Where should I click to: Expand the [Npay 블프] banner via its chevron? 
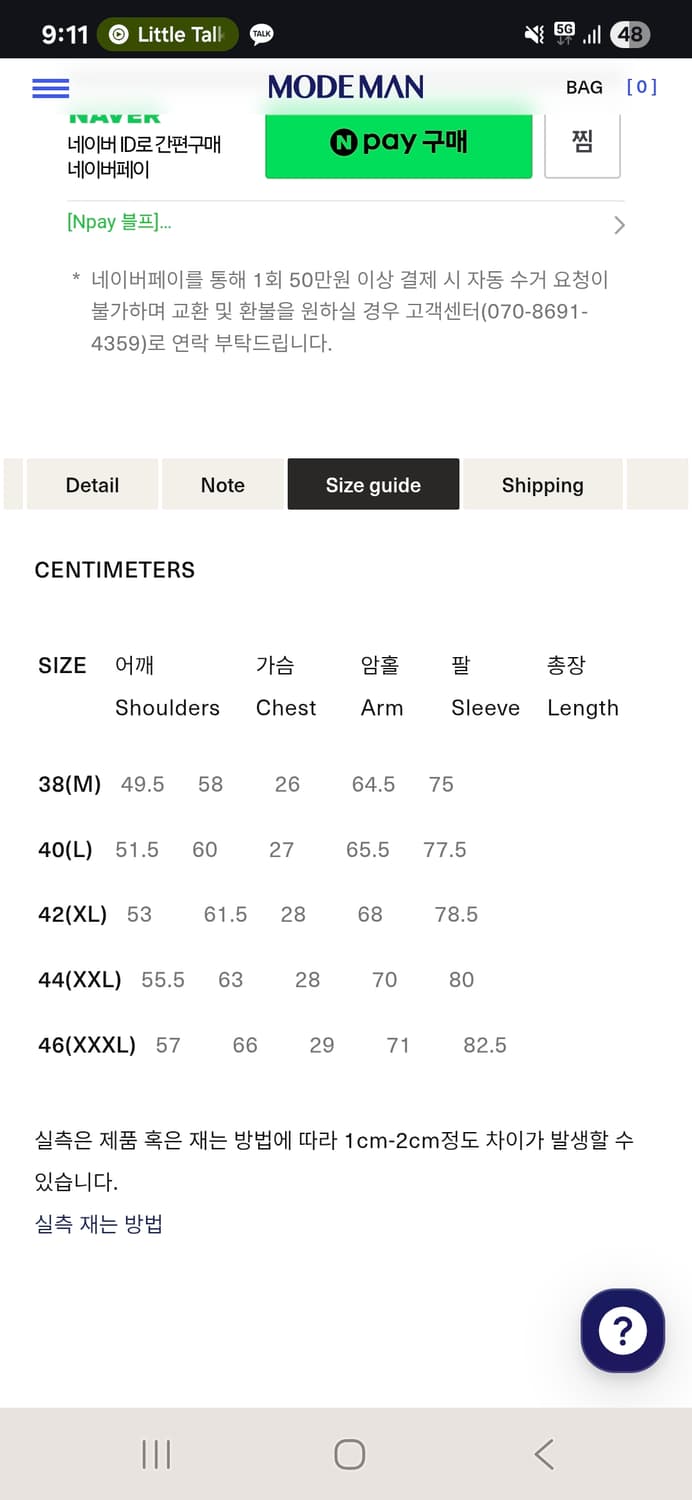[x=619, y=225]
